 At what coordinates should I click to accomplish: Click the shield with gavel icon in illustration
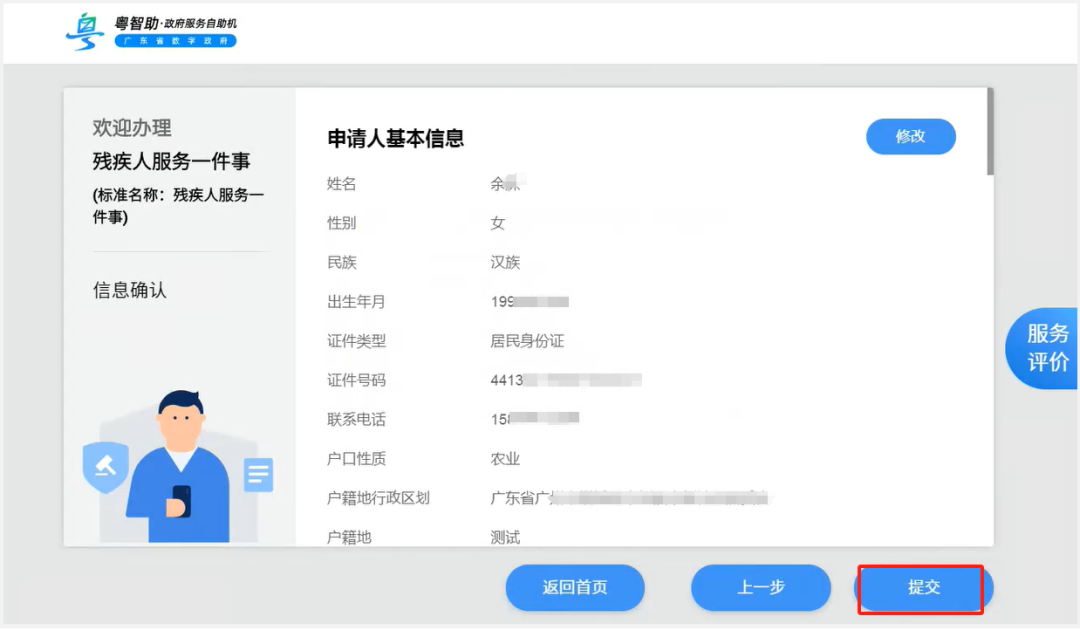coord(105,466)
